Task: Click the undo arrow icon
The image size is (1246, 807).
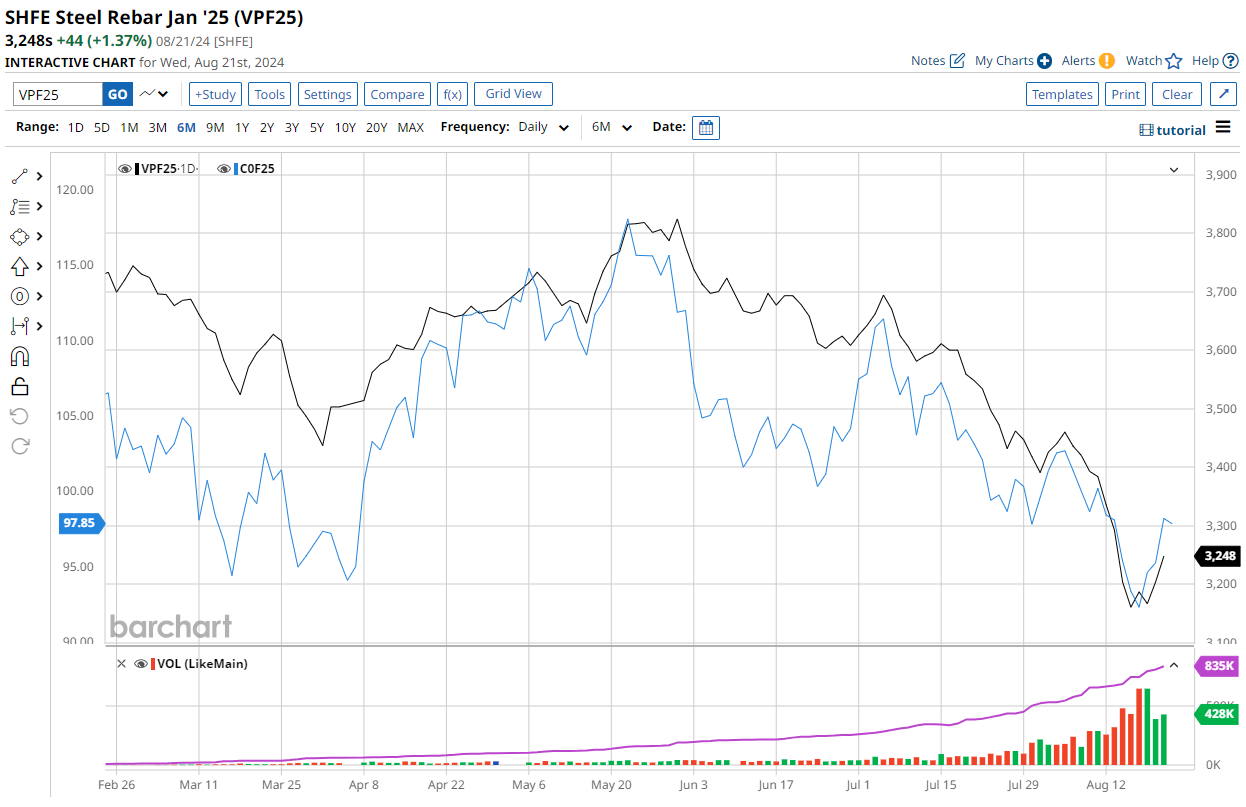Action: (20, 416)
